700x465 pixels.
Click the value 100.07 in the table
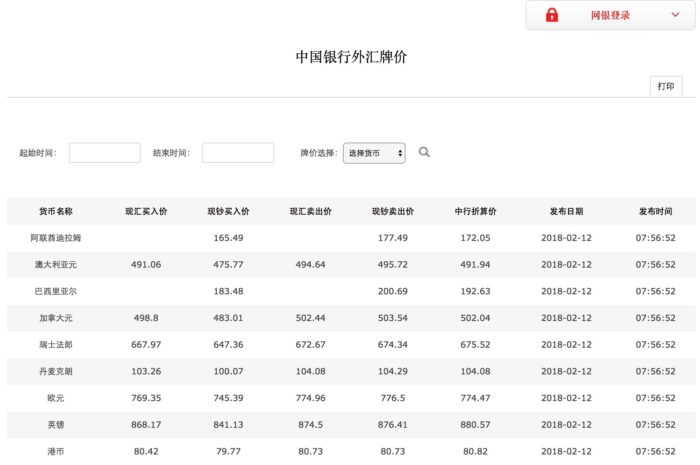point(228,371)
